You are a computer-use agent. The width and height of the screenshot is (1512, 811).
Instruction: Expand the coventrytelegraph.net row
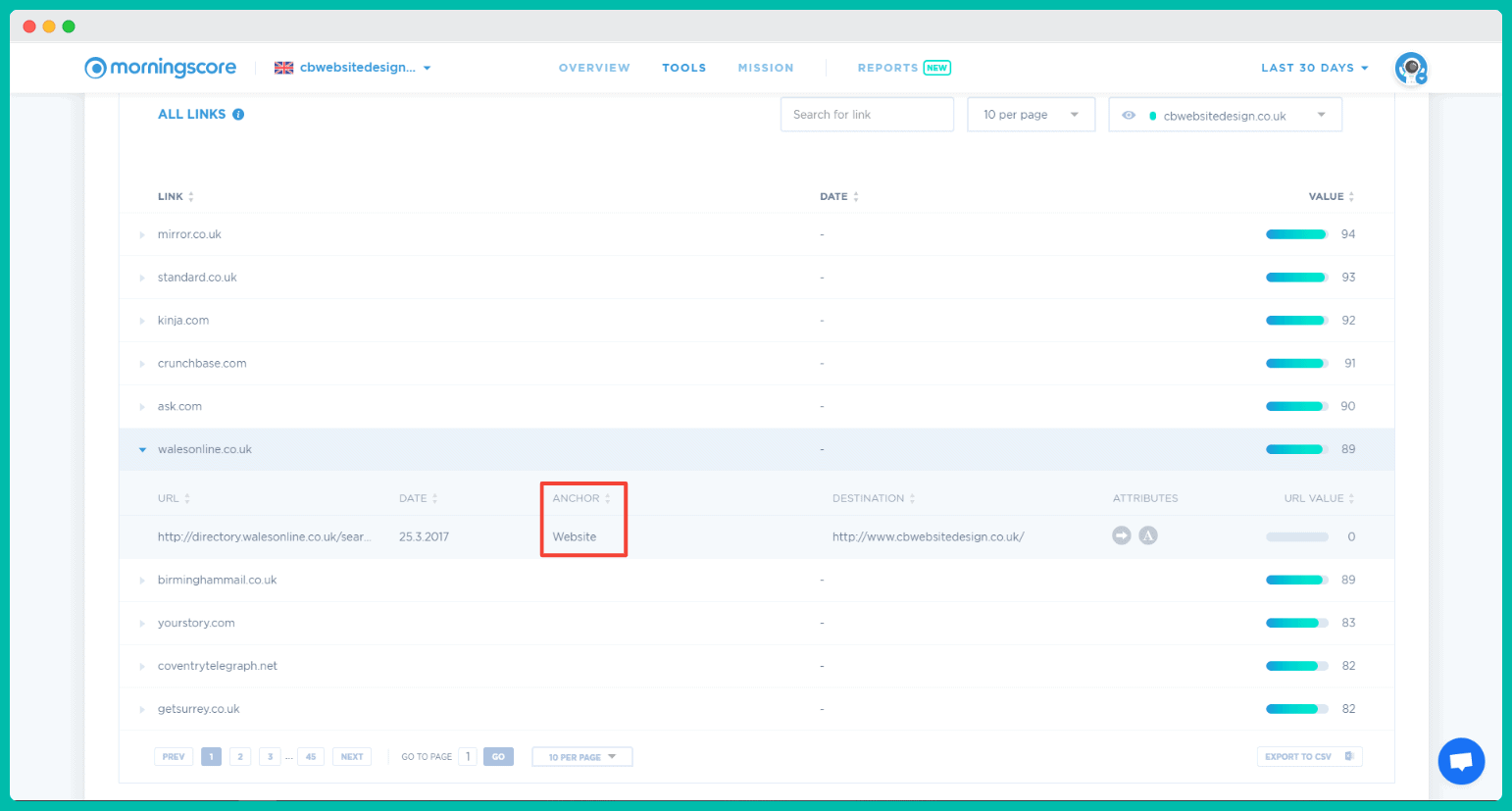click(142, 667)
